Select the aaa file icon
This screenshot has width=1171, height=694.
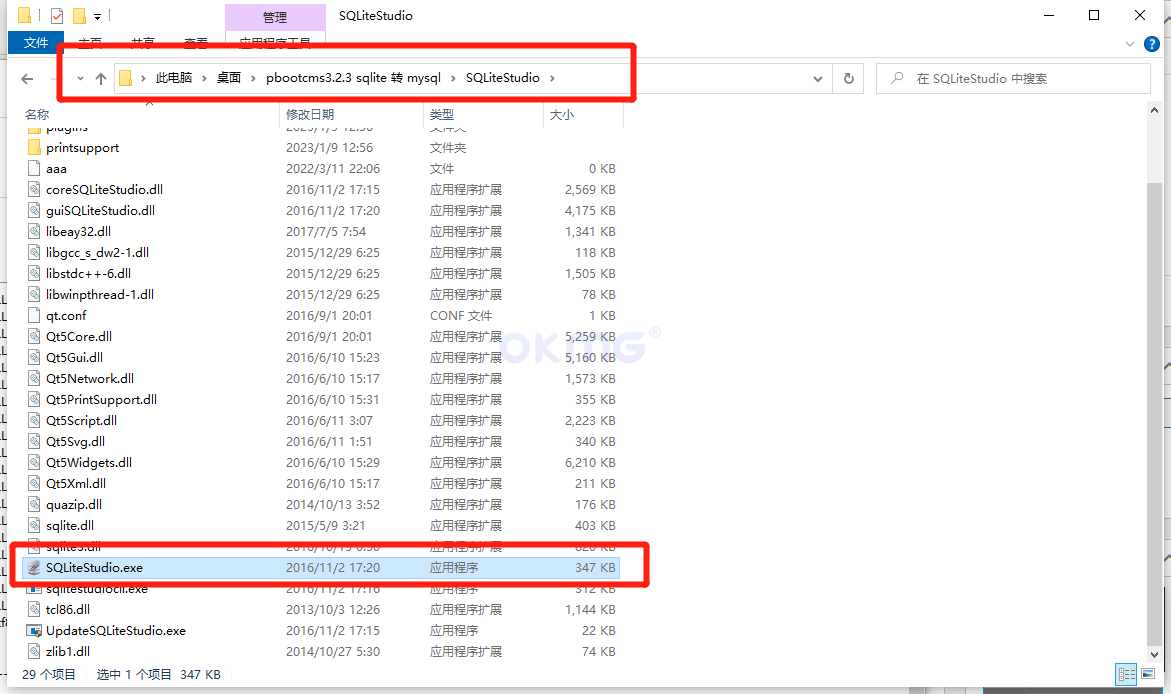34,168
